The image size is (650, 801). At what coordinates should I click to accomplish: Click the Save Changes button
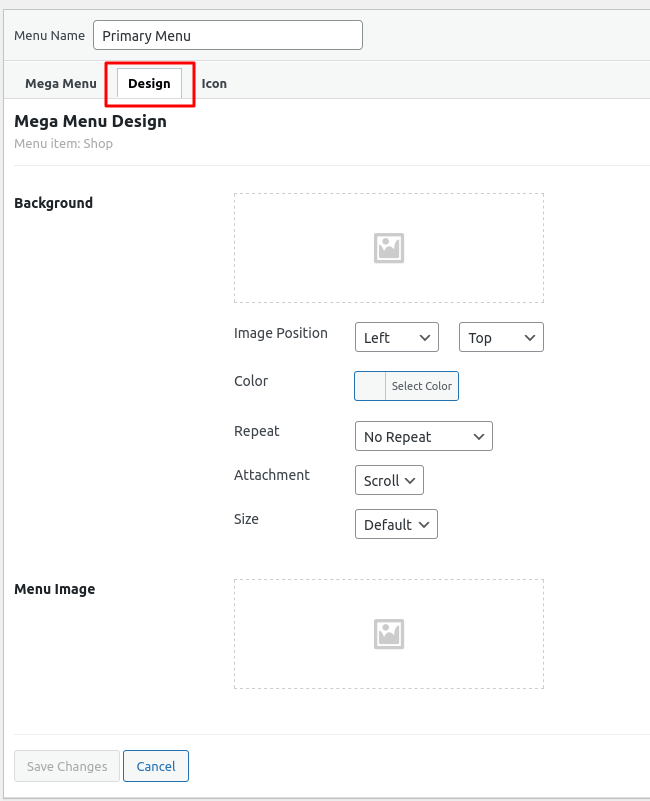(67, 766)
